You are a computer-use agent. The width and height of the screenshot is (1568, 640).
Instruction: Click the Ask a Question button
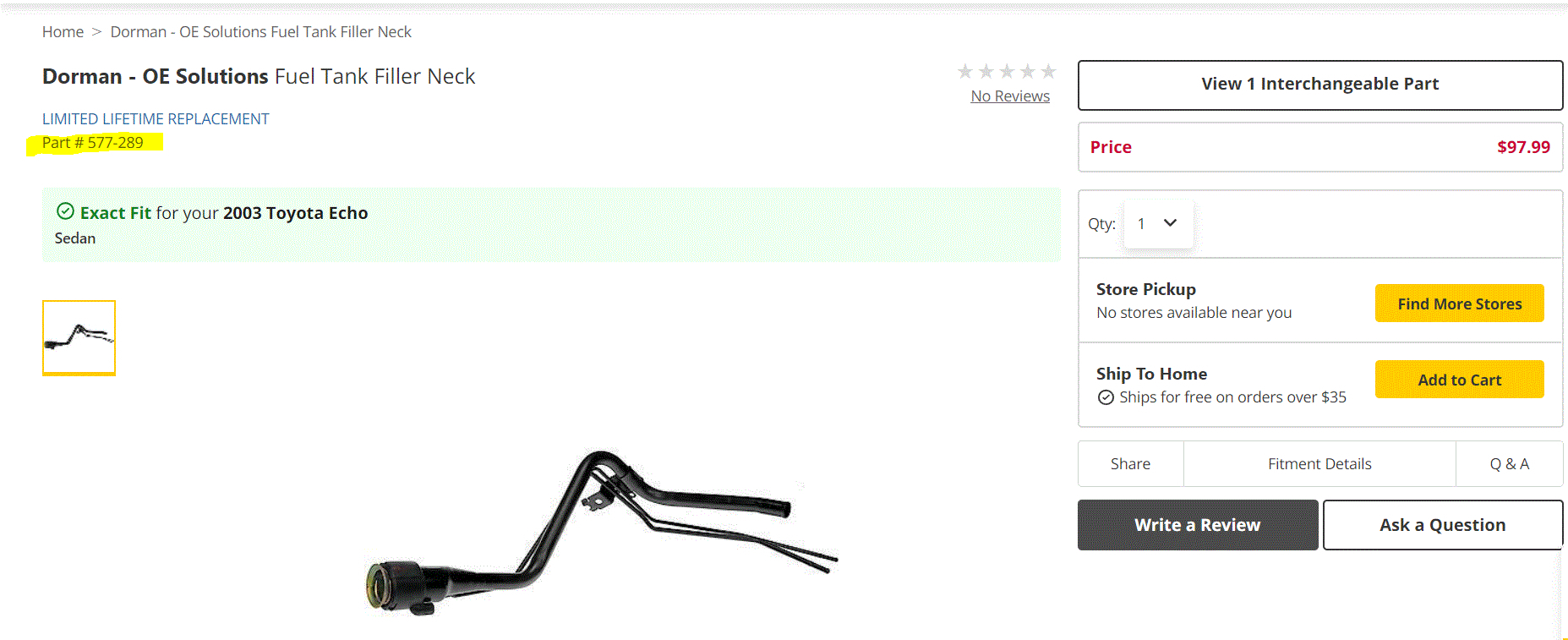pyautogui.click(x=1442, y=525)
